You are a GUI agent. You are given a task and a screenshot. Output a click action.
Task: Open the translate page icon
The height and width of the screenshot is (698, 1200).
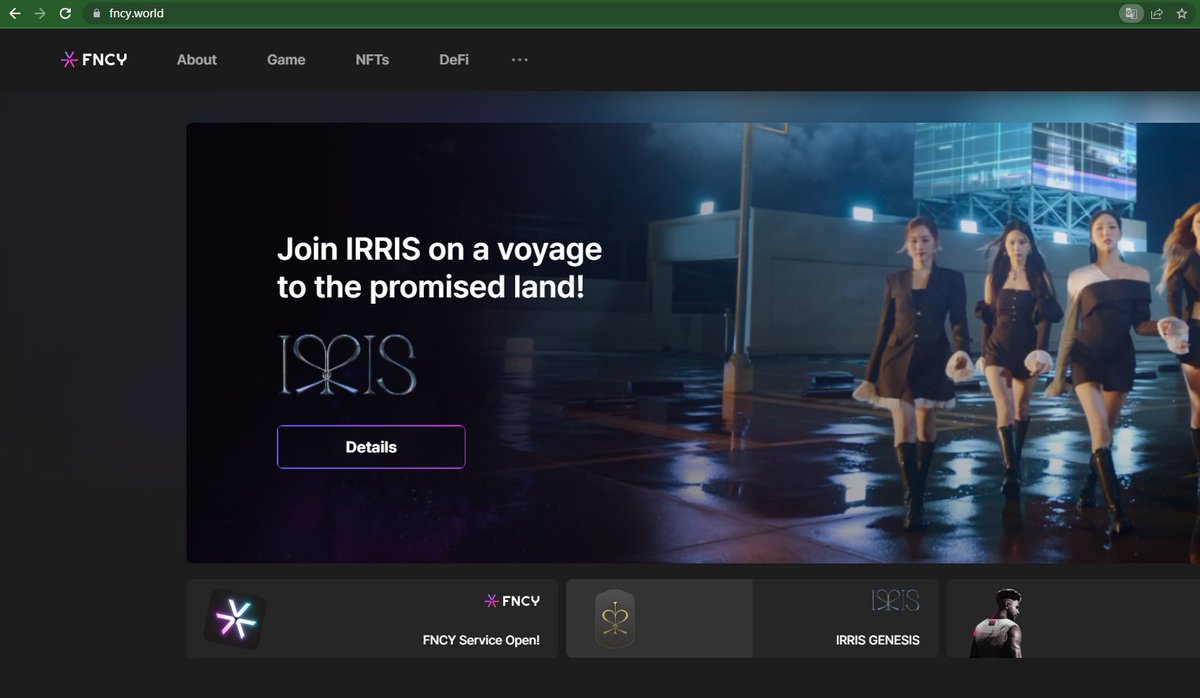(1130, 14)
